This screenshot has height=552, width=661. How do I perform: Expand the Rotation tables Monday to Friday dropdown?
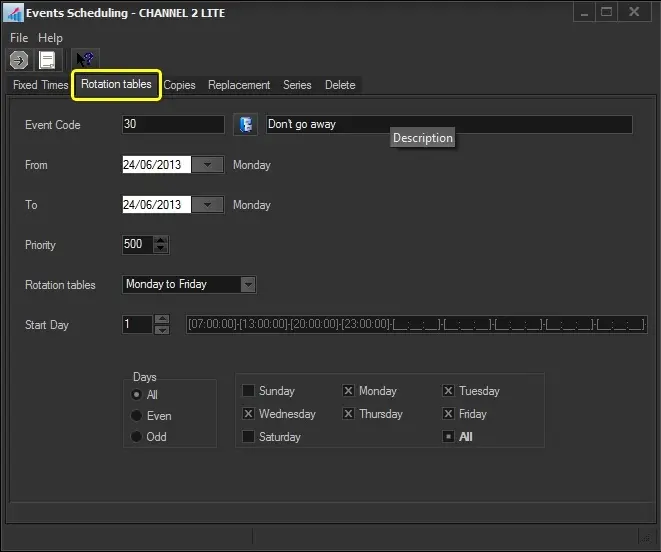point(248,285)
